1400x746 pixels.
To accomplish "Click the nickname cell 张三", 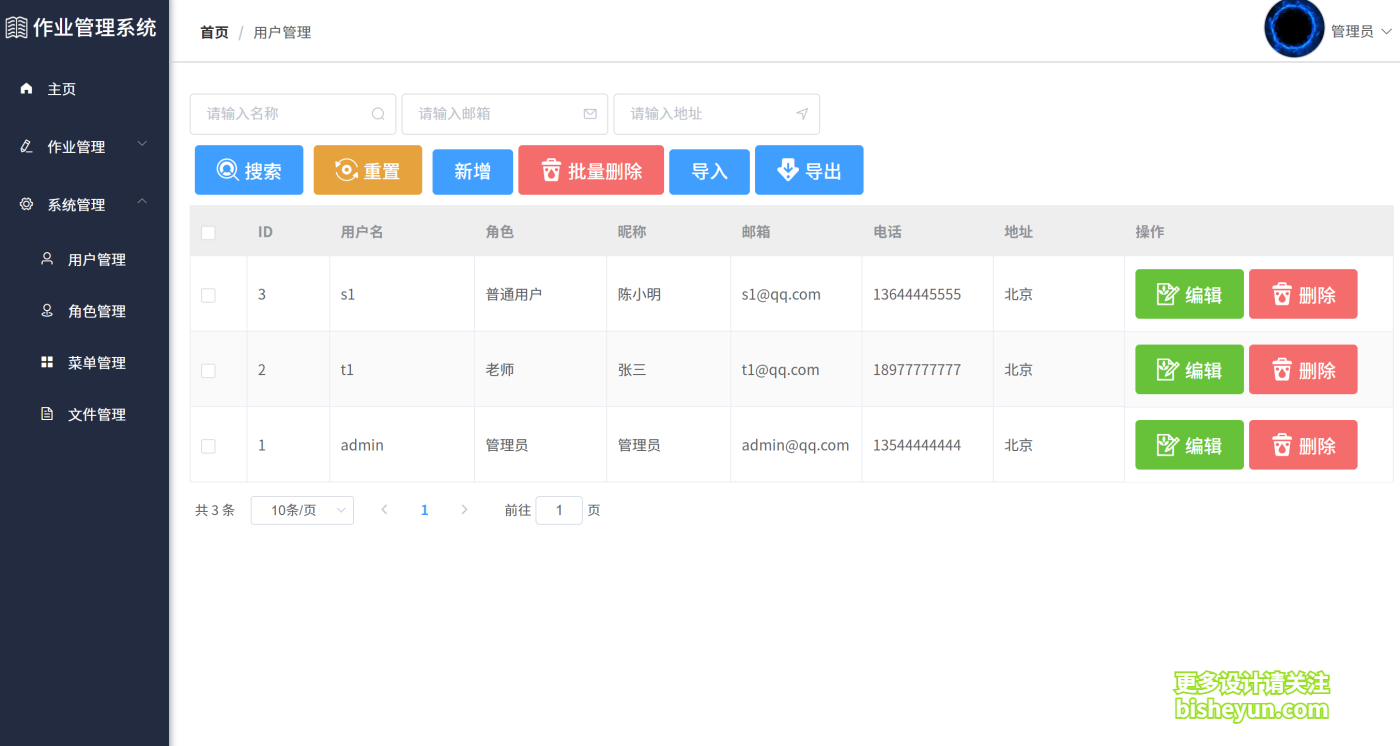I will click(x=632, y=369).
